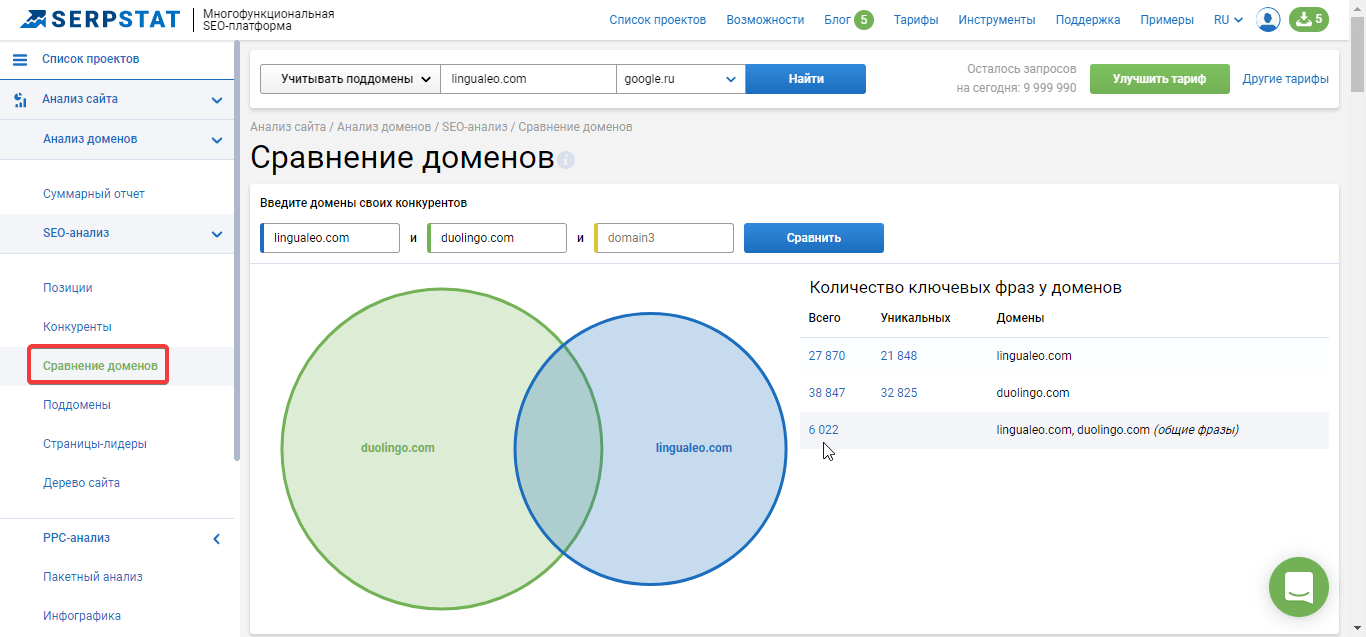Select Список проектов in the sidebar

click(91, 60)
